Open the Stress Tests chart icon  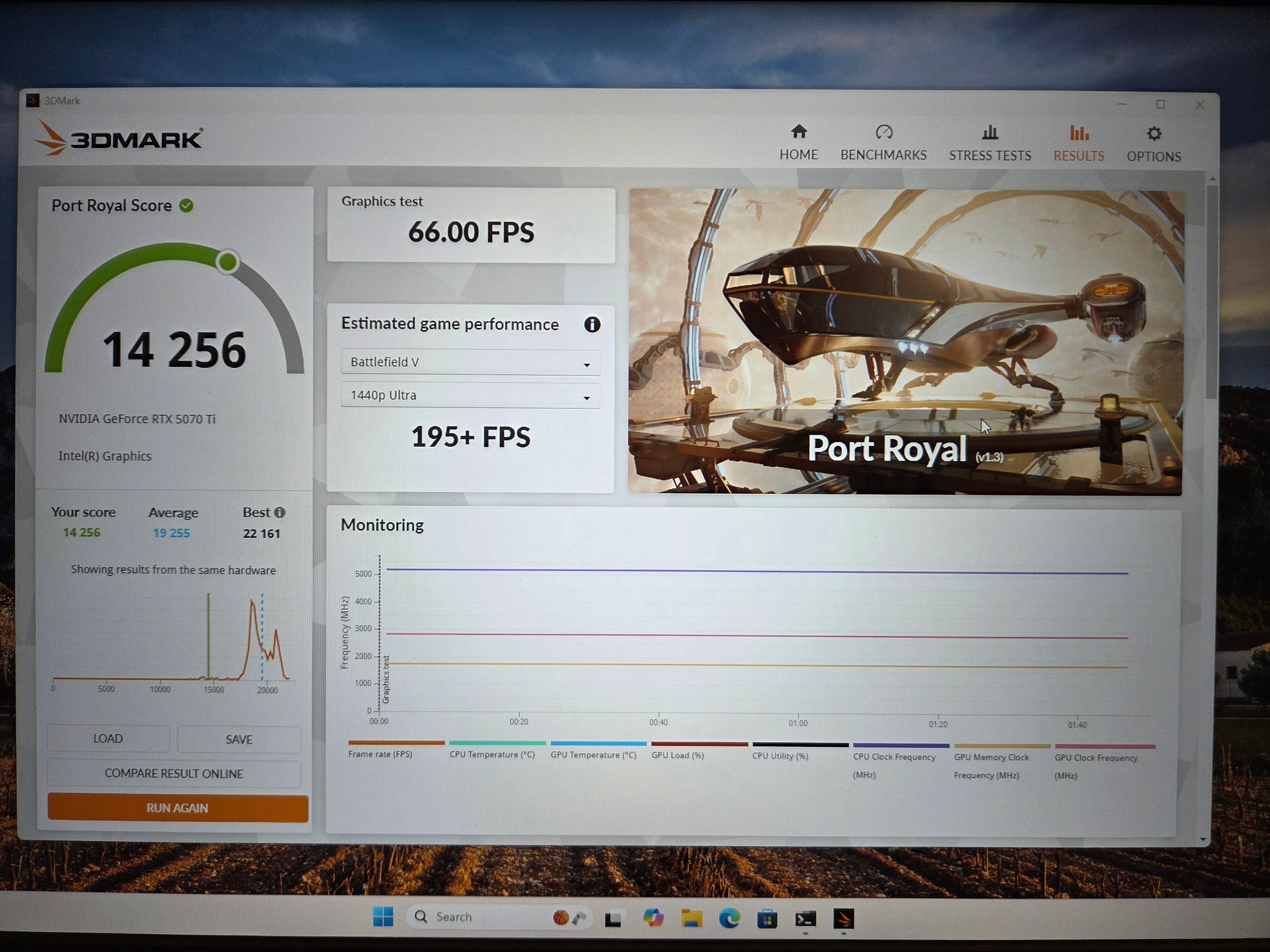990,133
